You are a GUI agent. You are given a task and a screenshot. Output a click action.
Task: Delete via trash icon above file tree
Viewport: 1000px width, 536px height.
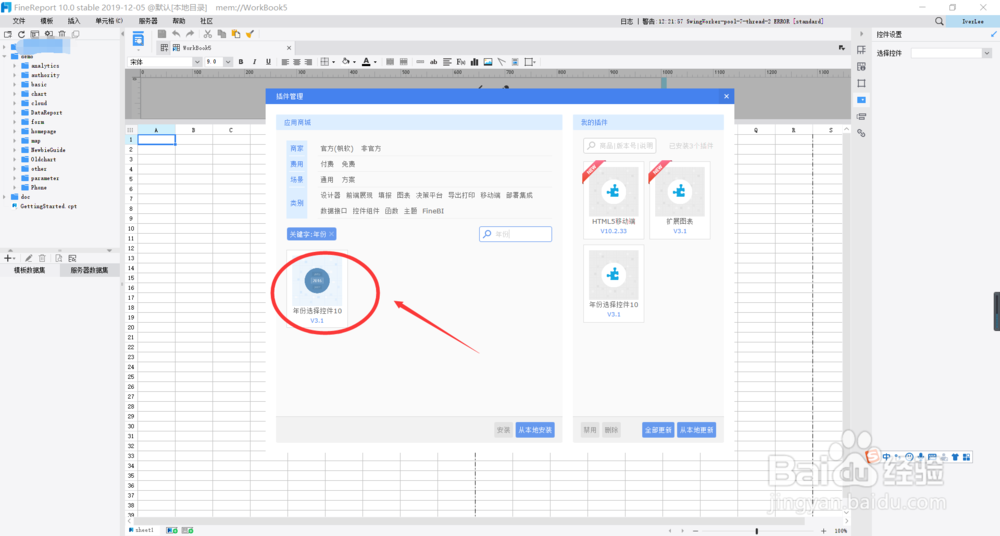tap(62, 34)
